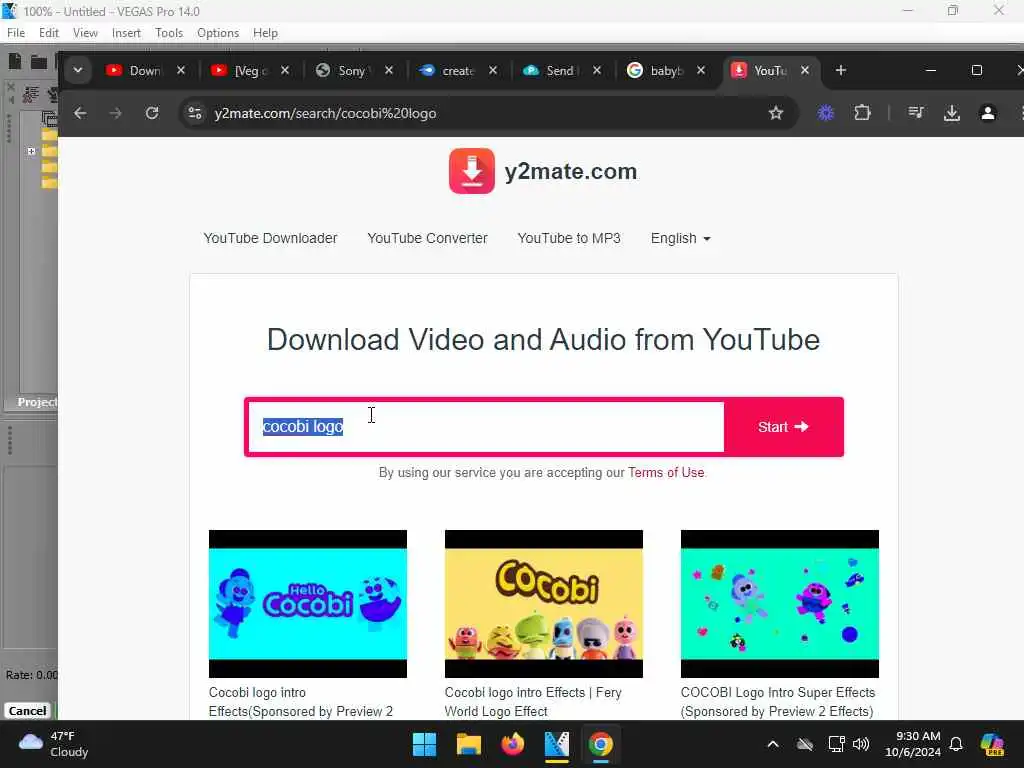The image size is (1024, 768).
Task: Click the Cancel button in VEGAS
Action: (27, 711)
